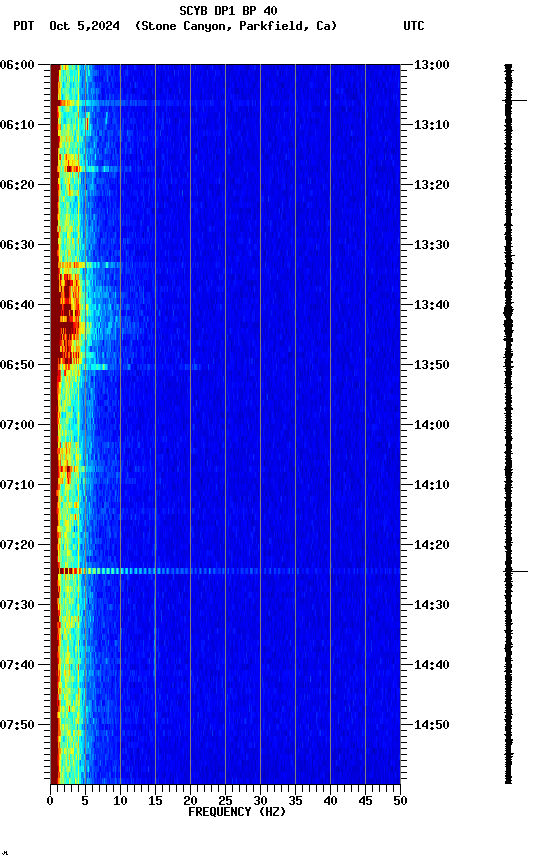Click the 07:10 PDT time label
Image resolution: width=552 pixels, height=864 pixels.
point(17,485)
